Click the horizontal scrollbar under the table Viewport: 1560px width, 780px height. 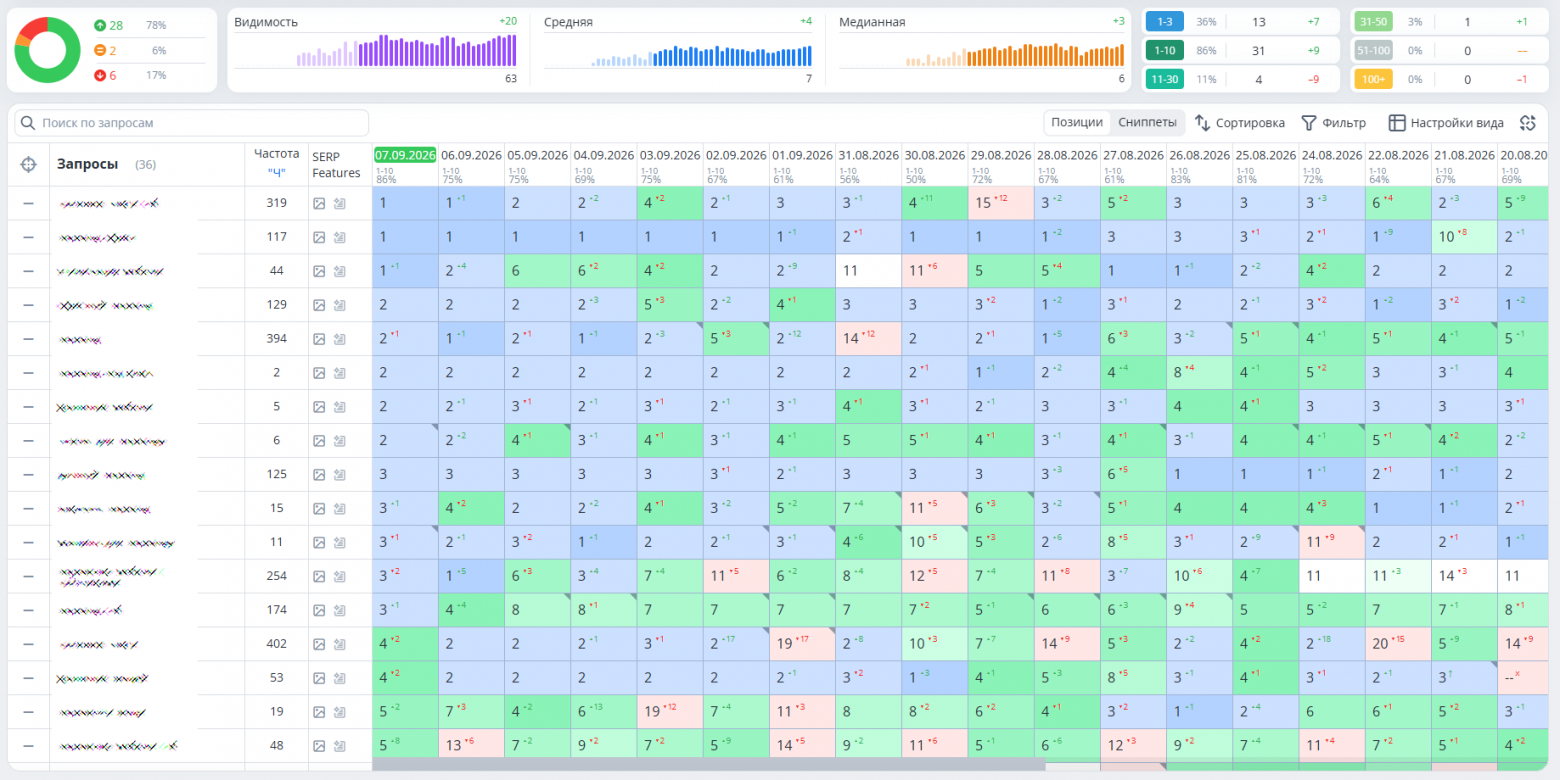point(708,765)
